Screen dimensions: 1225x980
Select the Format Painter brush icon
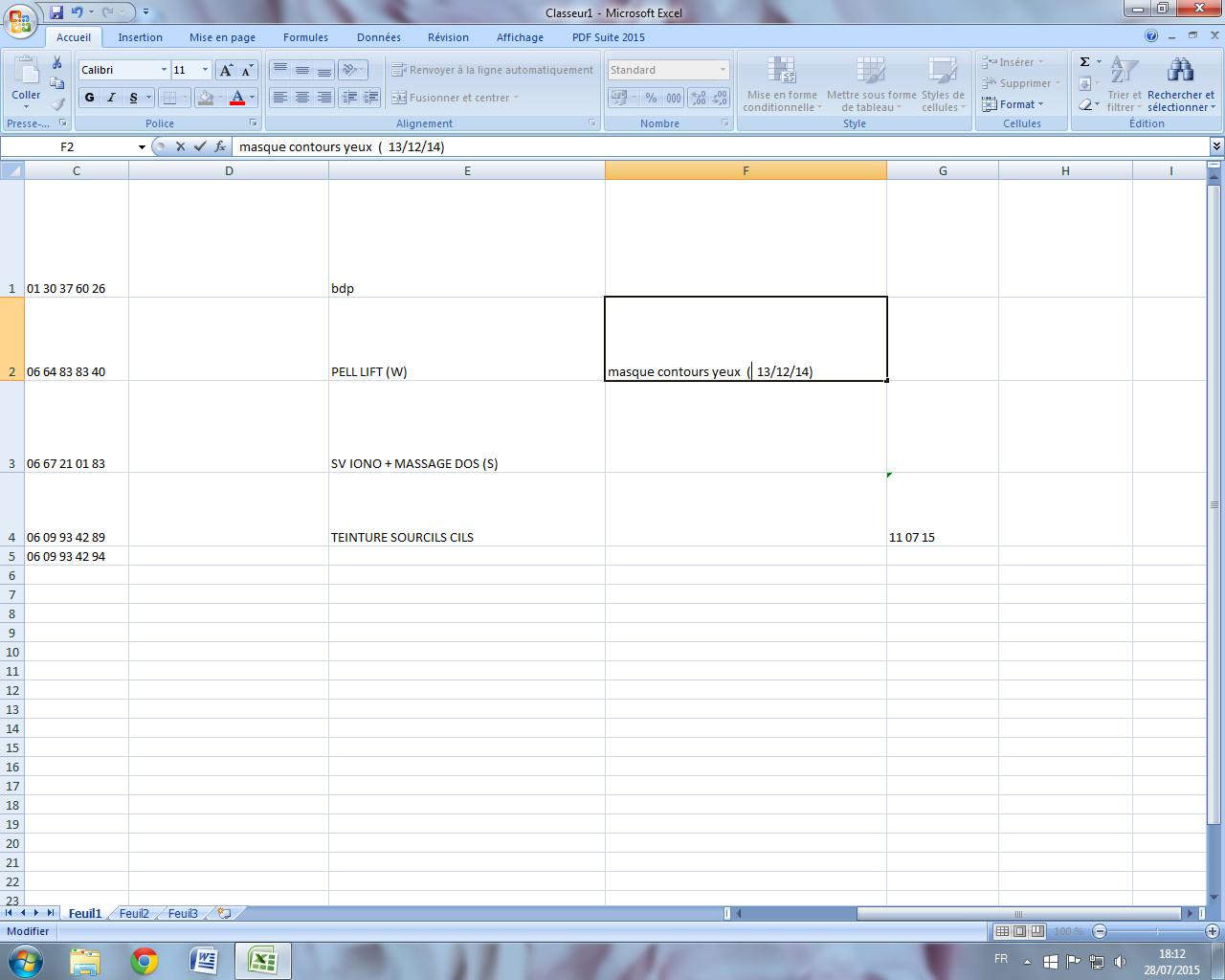[57, 104]
